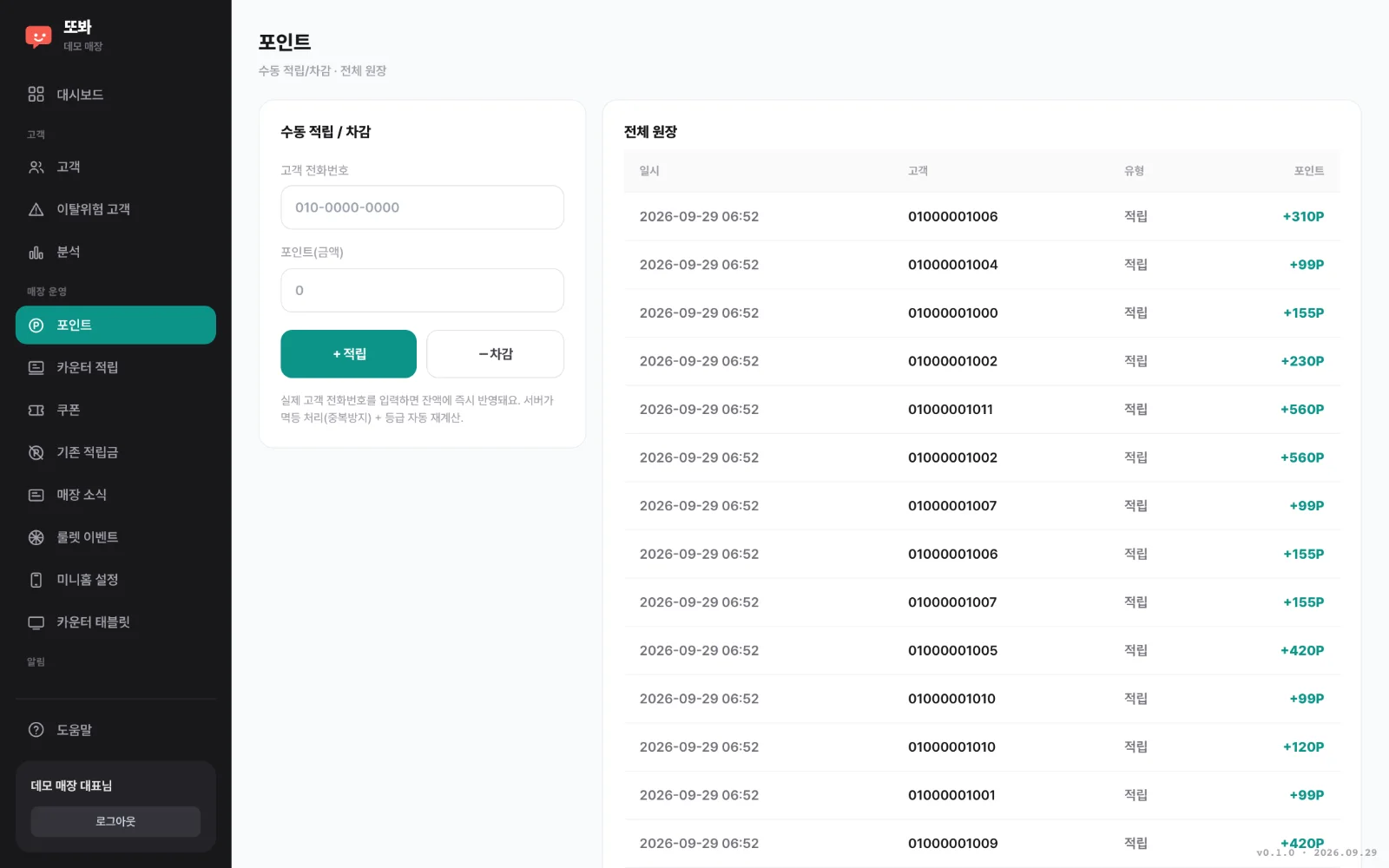Click 데모 매장 대표님 account name

click(x=71, y=786)
